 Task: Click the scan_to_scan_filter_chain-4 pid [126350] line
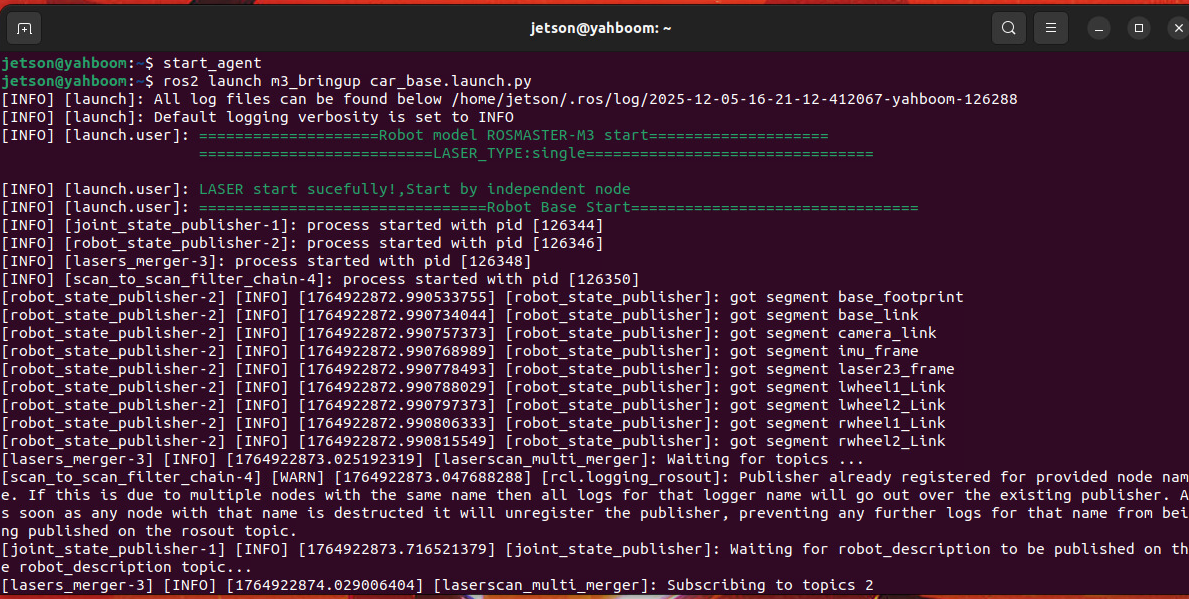click(x=321, y=280)
